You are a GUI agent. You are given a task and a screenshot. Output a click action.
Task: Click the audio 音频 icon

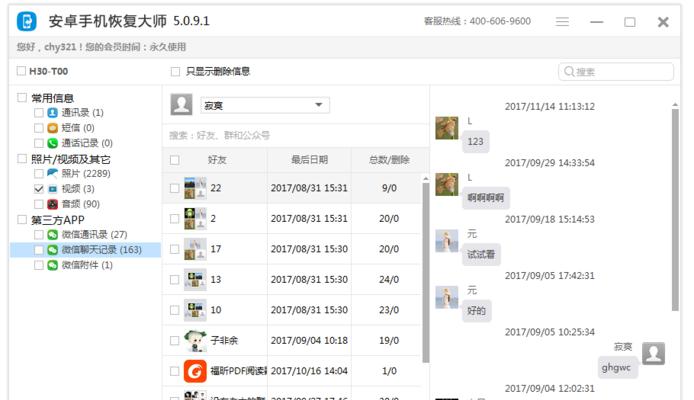pos(52,204)
